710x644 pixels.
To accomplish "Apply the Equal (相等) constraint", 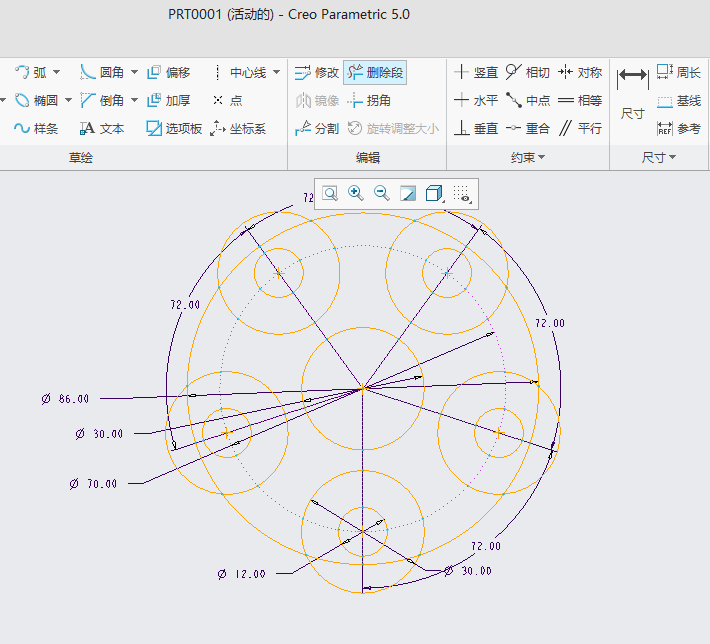I will [580, 100].
